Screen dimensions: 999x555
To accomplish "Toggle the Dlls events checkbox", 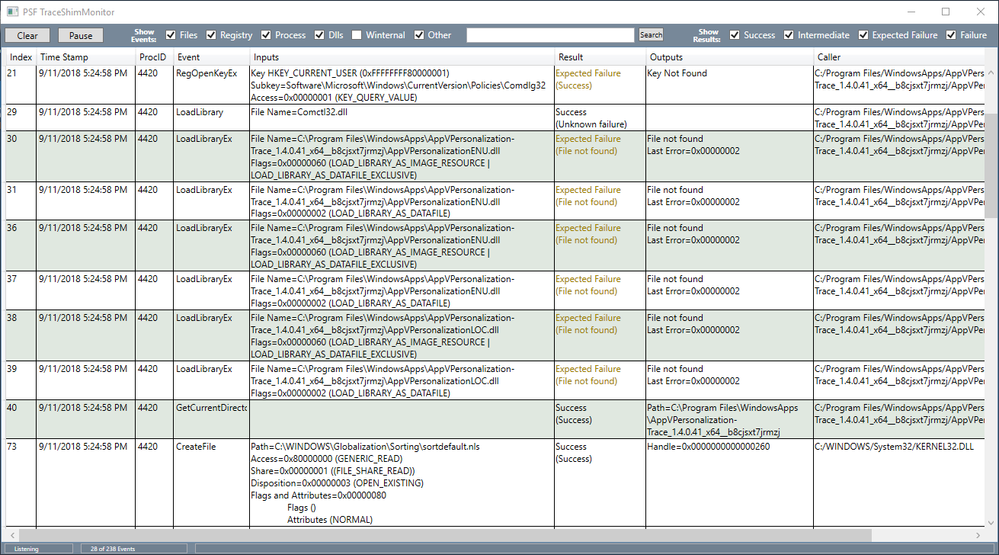I will (x=319, y=35).
